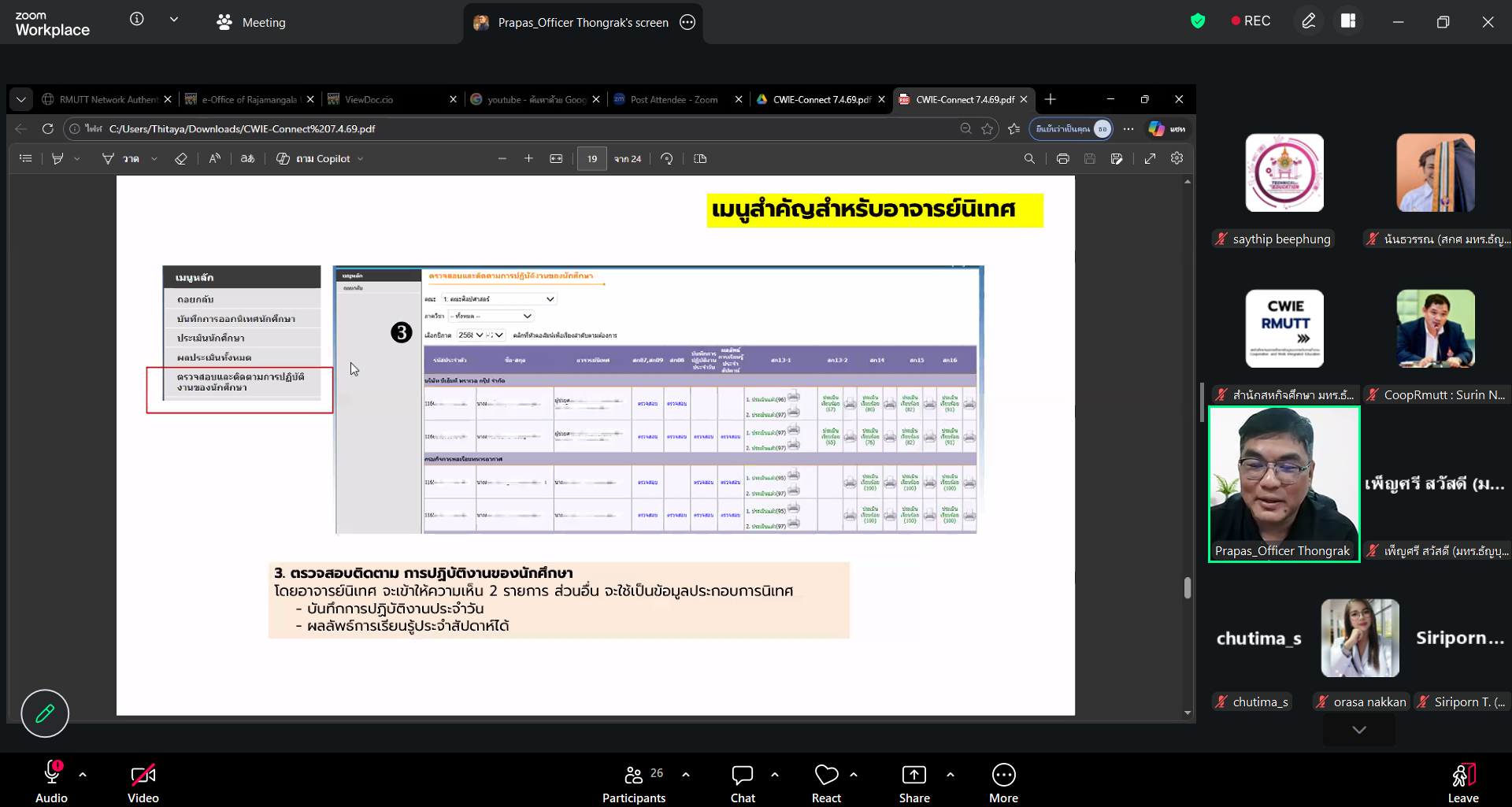Open meeting info icon
Screen dimensions: 1512x807
click(x=137, y=20)
